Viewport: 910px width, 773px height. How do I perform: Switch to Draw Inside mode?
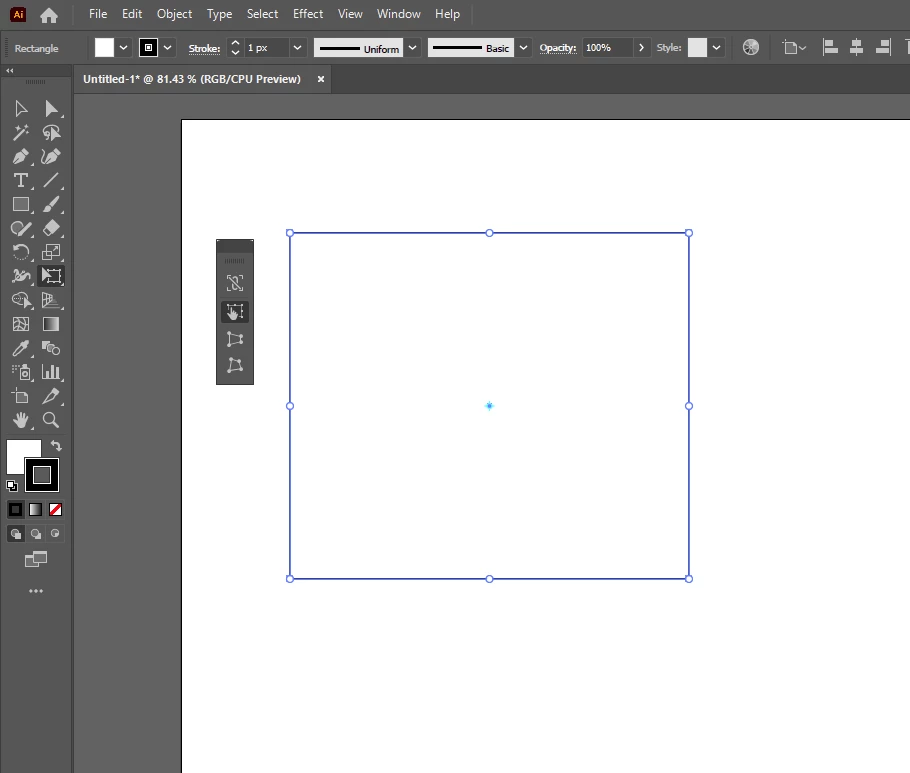click(x=55, y=533)
